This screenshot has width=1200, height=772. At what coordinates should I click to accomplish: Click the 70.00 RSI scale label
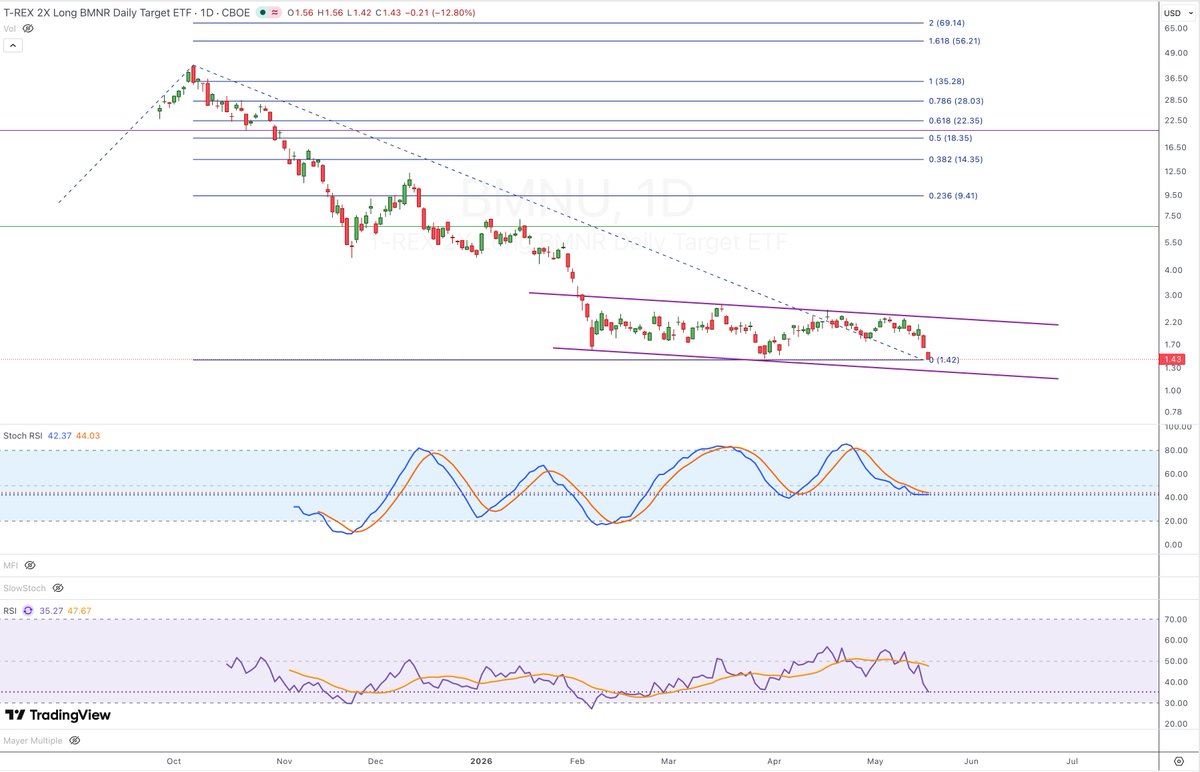point(1174,620)
